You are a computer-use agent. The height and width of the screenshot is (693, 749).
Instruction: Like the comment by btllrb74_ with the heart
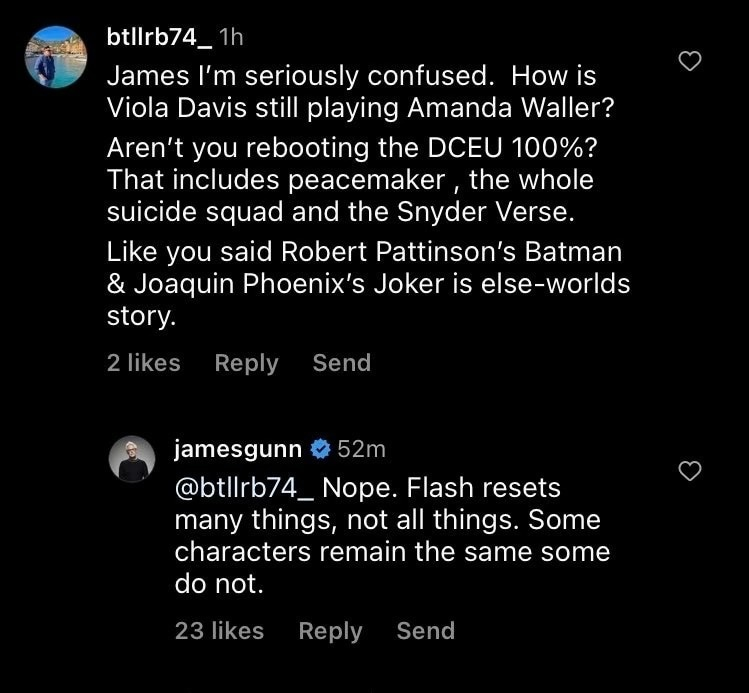690,62
